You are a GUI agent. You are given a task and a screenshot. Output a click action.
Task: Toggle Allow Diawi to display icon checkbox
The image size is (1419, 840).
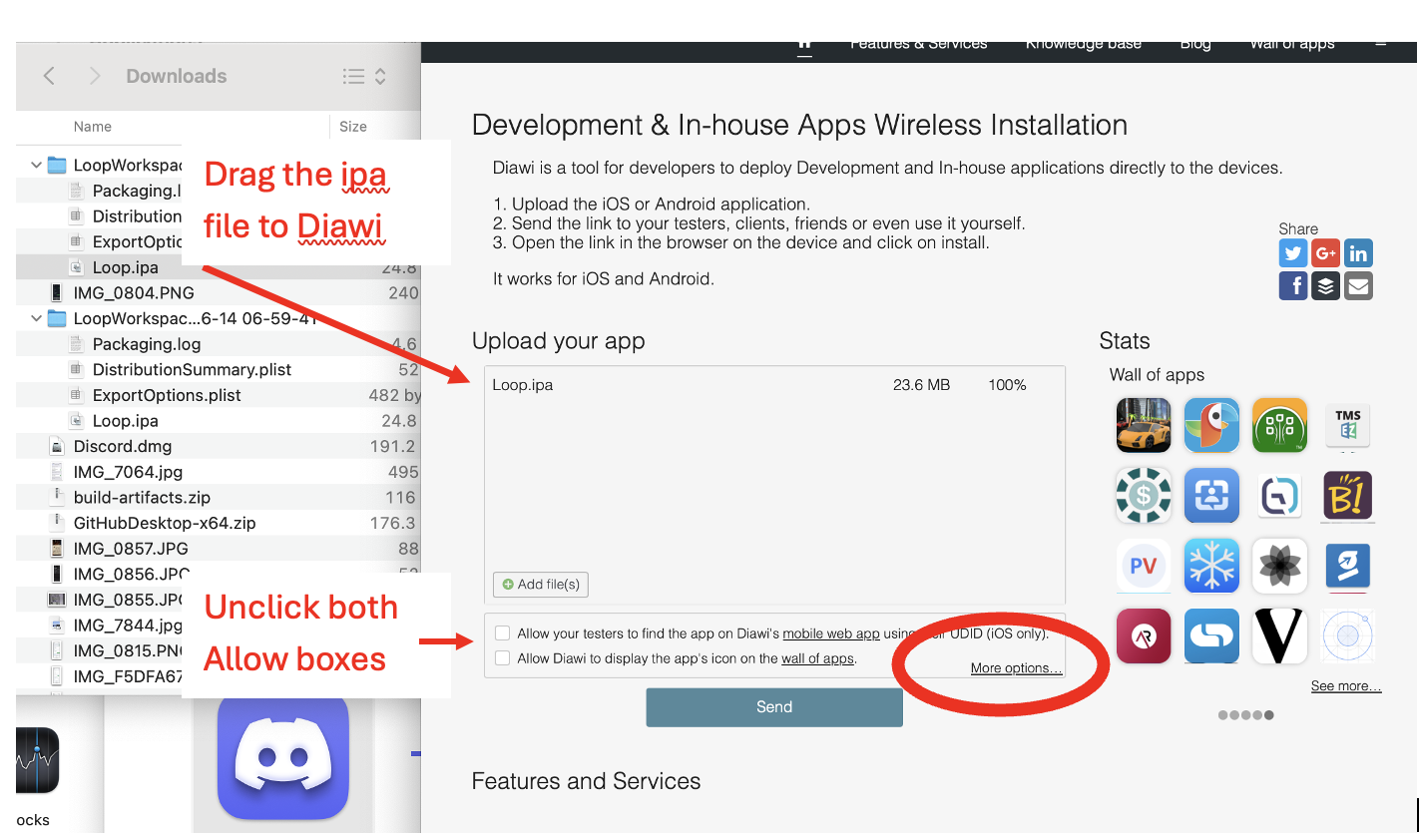(503, 658)
